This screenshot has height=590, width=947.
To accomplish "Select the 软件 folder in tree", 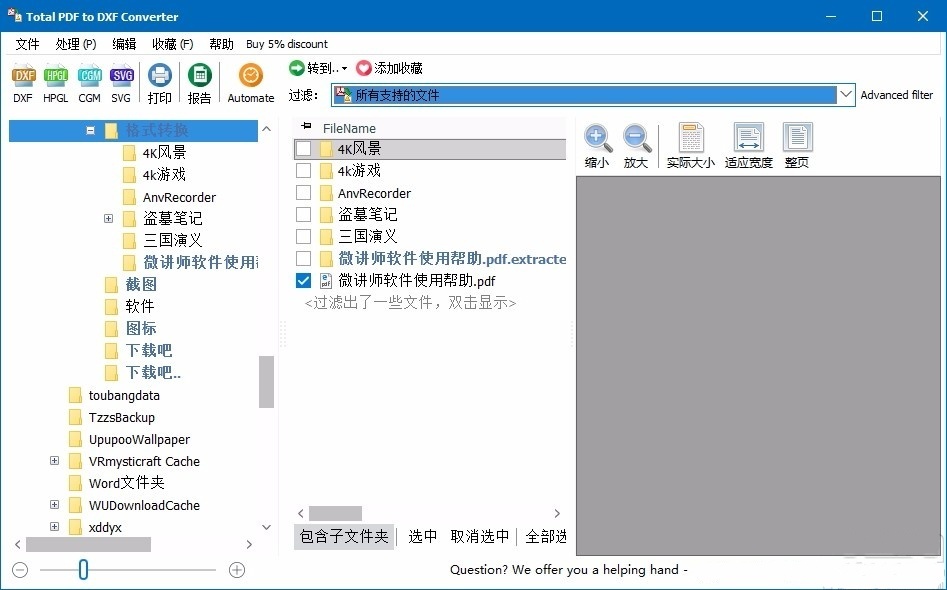I will 140,306.
